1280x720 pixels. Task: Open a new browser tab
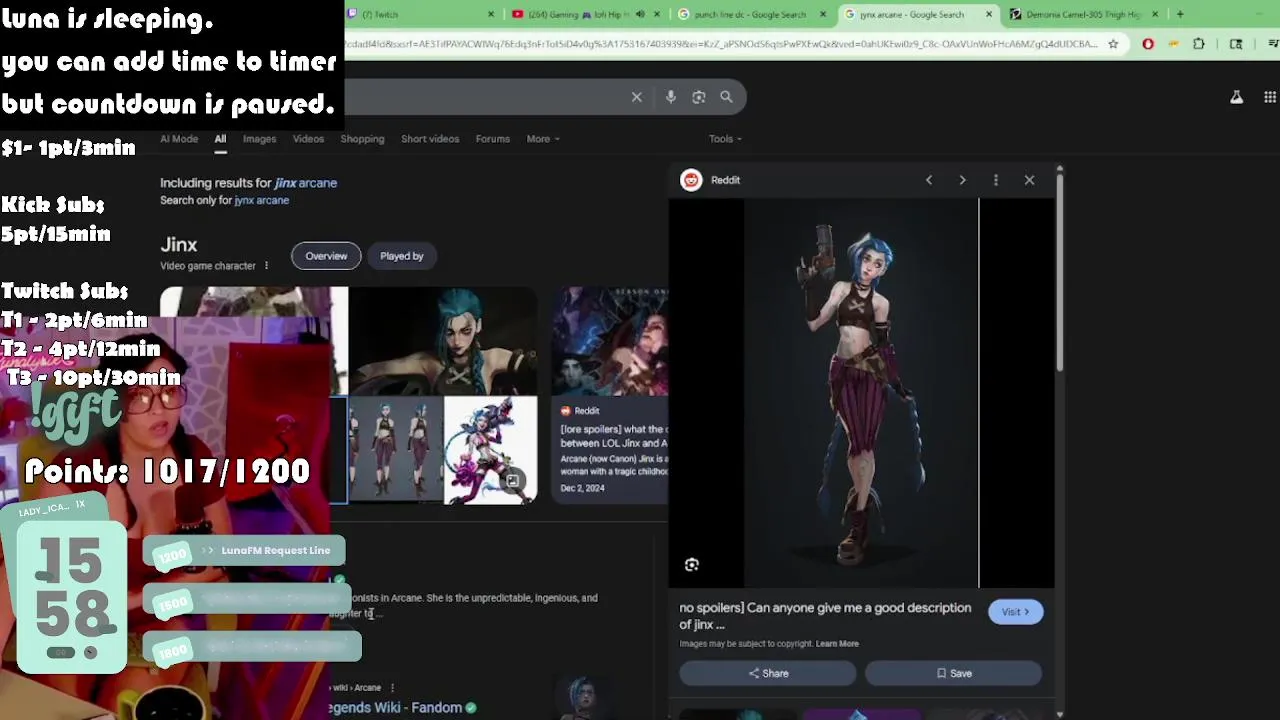tap(1180, 14)
